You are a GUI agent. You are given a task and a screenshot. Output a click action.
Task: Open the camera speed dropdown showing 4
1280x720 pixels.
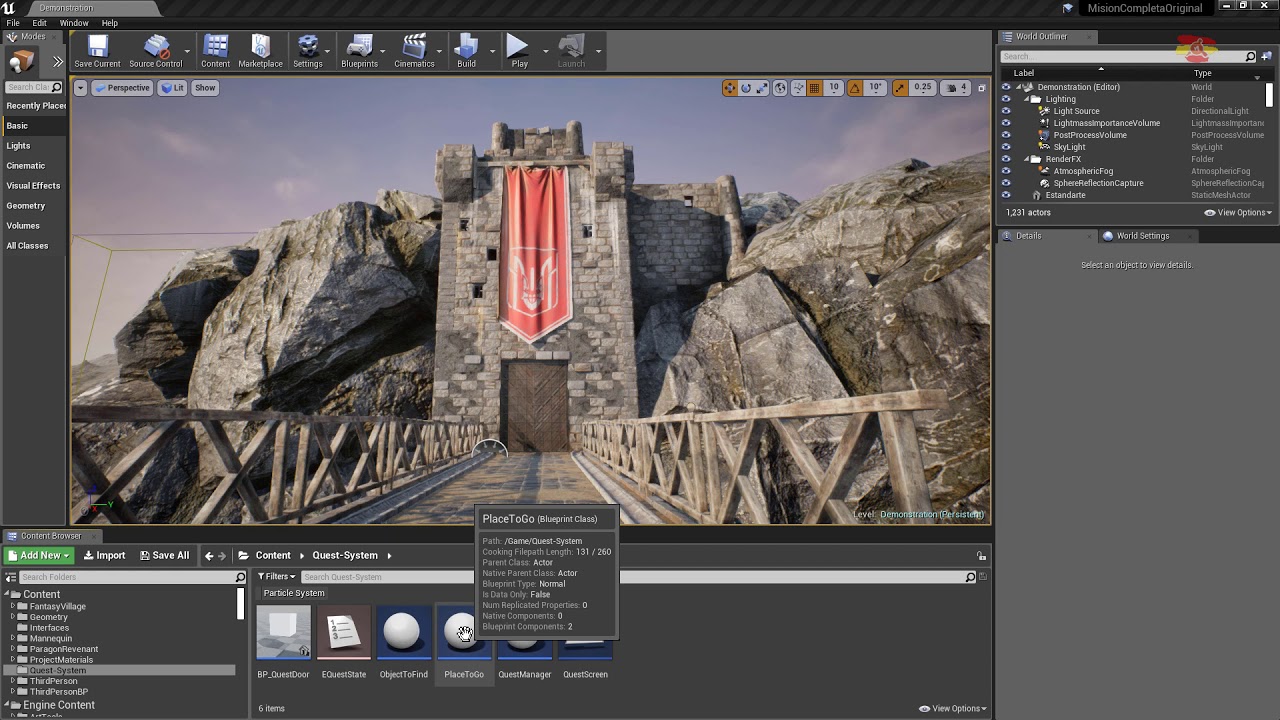[958, 88]
